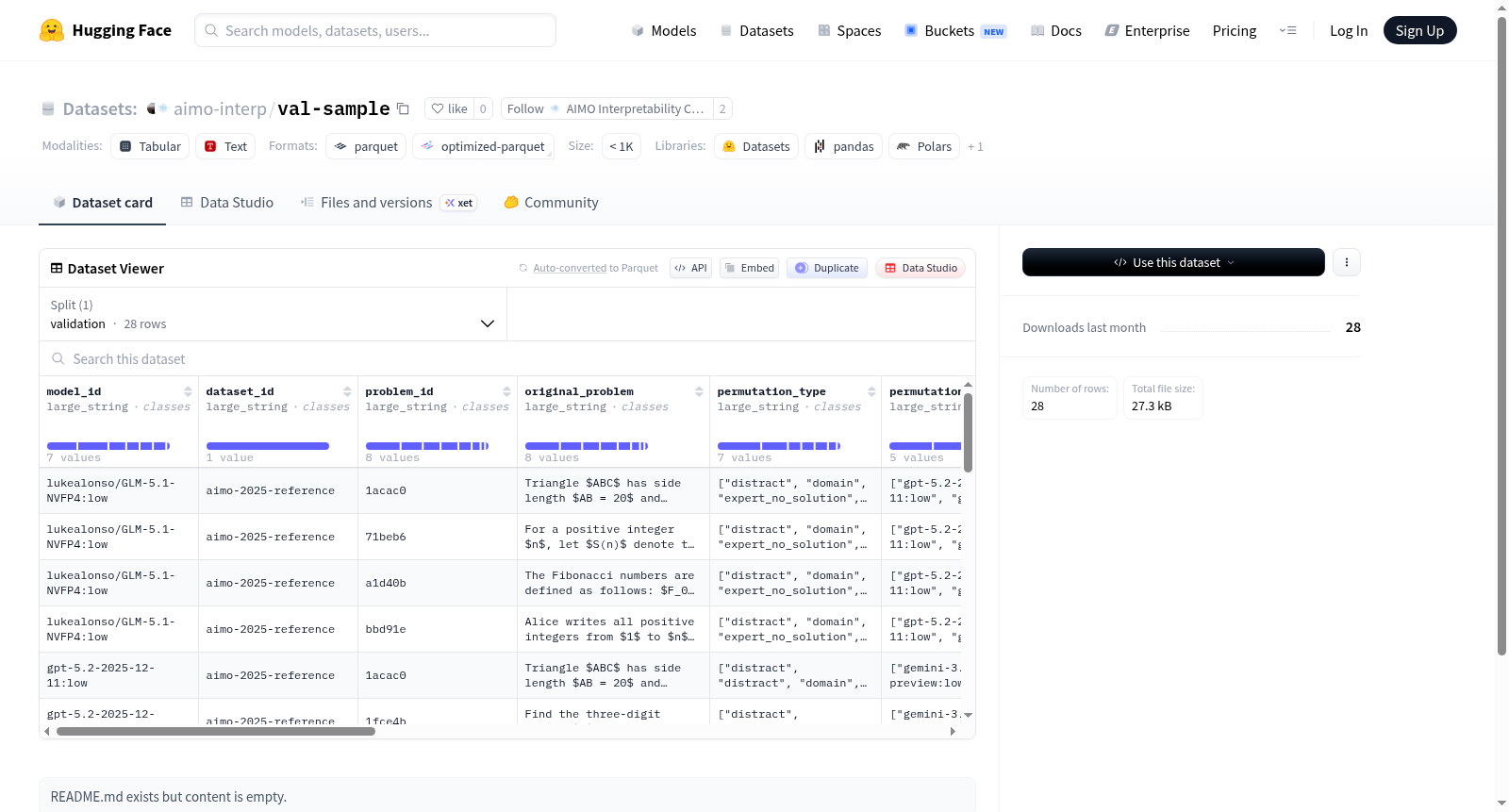
Task: Open the Models nav item
Action: [664, 30]
